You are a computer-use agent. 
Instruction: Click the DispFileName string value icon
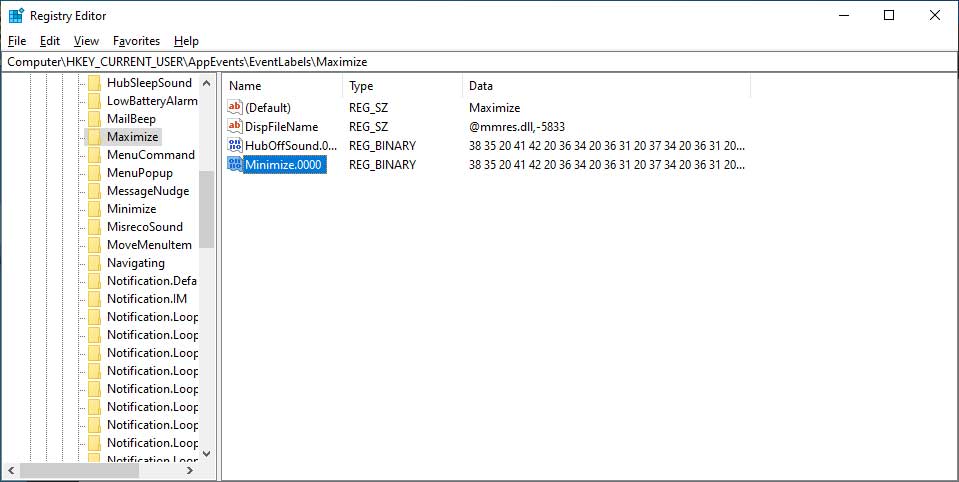pos(235,127)
